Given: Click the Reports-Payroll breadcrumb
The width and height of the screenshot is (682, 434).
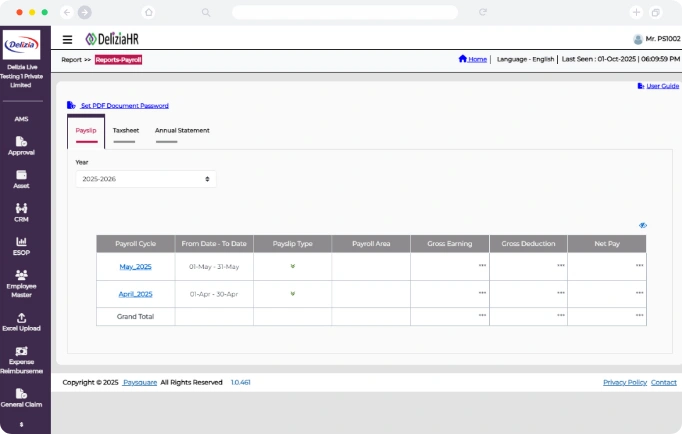Looking at the screenshot, I should 118,60.
